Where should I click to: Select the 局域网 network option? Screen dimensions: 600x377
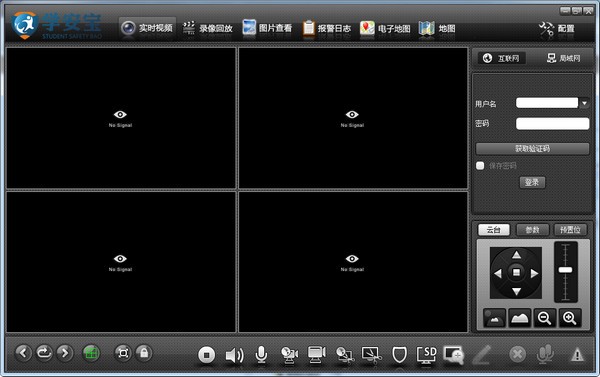[x=564, y=58]
